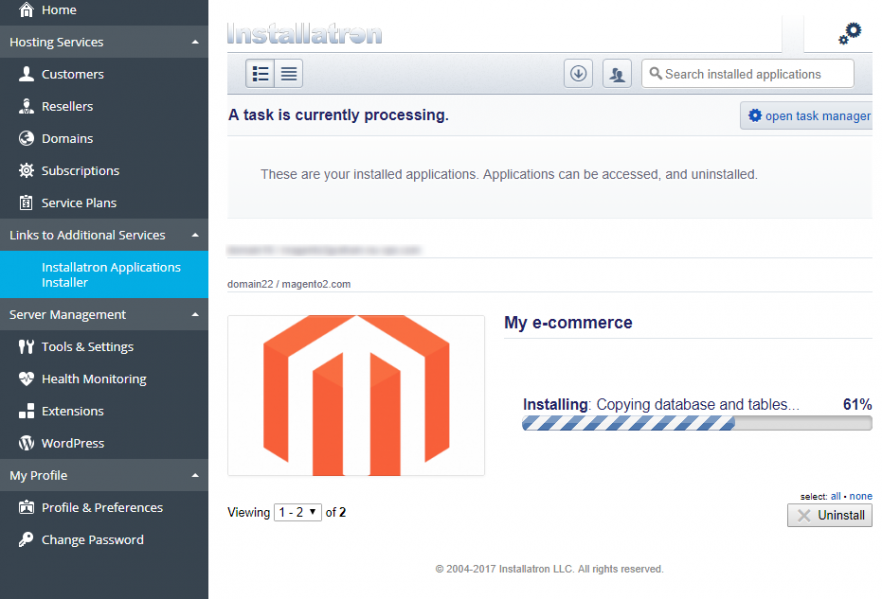The width and height of the screenshot is (882, 599).
Task: Click the Home icon in the sidebar
Action: 26,10
